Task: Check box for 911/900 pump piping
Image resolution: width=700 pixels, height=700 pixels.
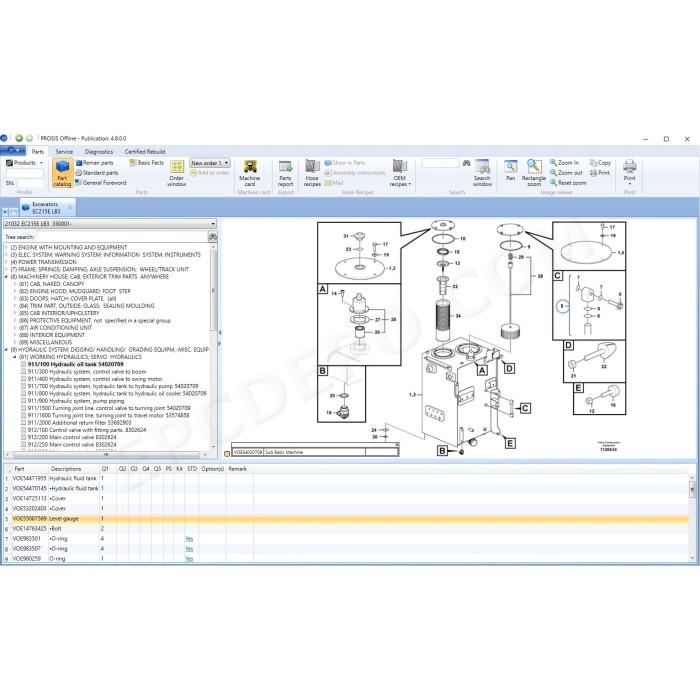Action: [24, 401]
